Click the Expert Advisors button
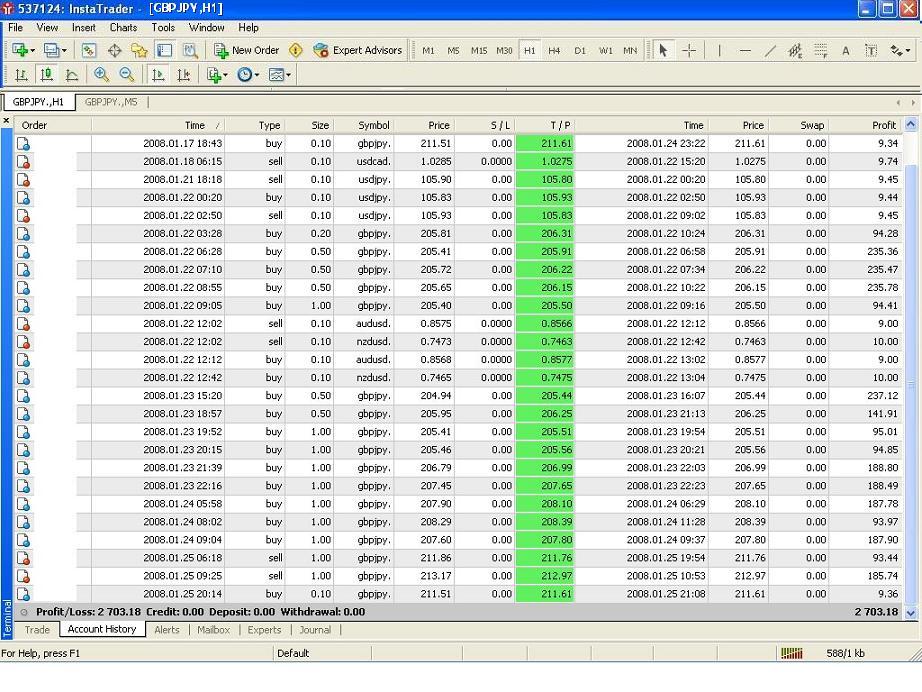Image resolution: width=922 pixels, height=692 pixels. click(358, 51)
